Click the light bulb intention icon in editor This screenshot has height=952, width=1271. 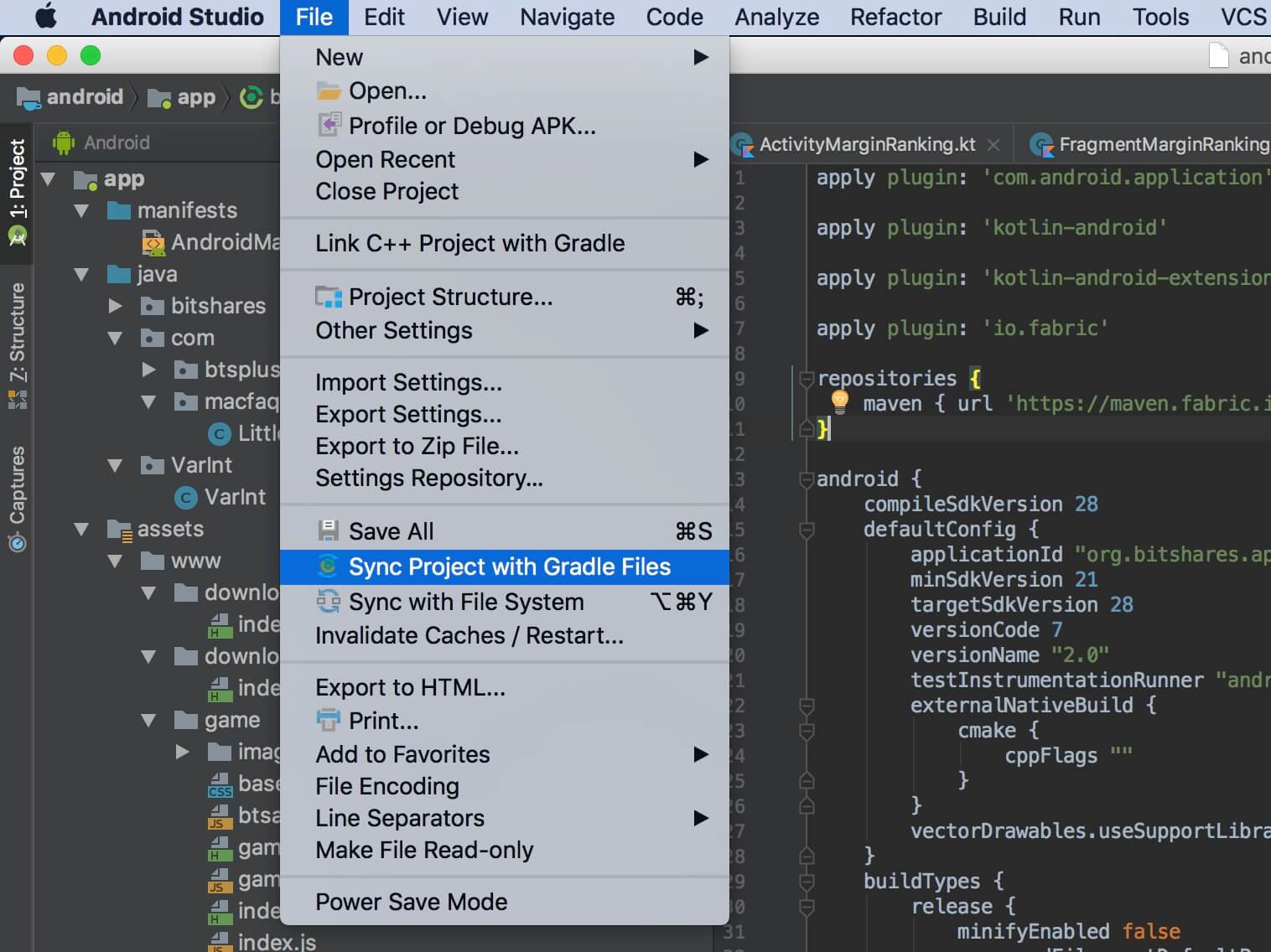pyautogui.click(x=839, y=401)
